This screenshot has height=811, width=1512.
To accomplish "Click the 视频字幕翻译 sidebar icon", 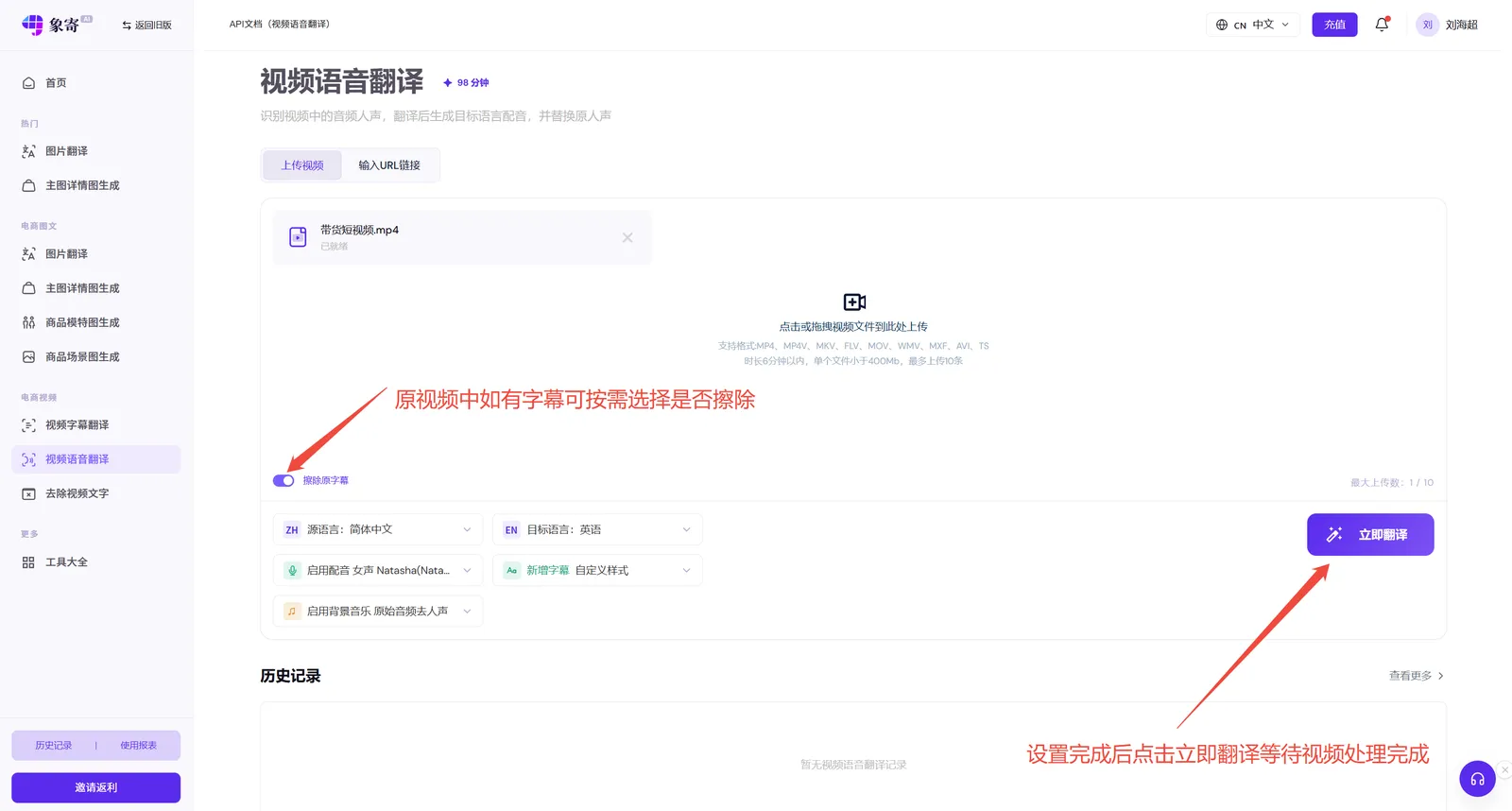I will tap(28, 425).
